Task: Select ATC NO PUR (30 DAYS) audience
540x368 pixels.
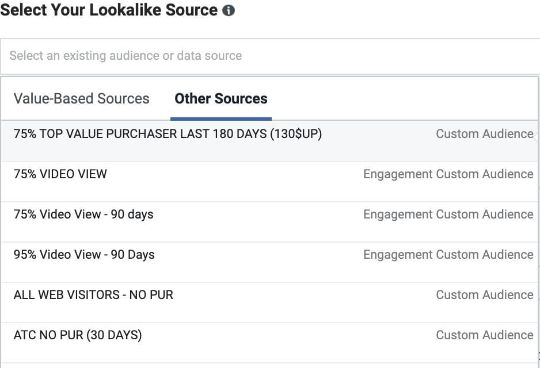Action: 269,343
